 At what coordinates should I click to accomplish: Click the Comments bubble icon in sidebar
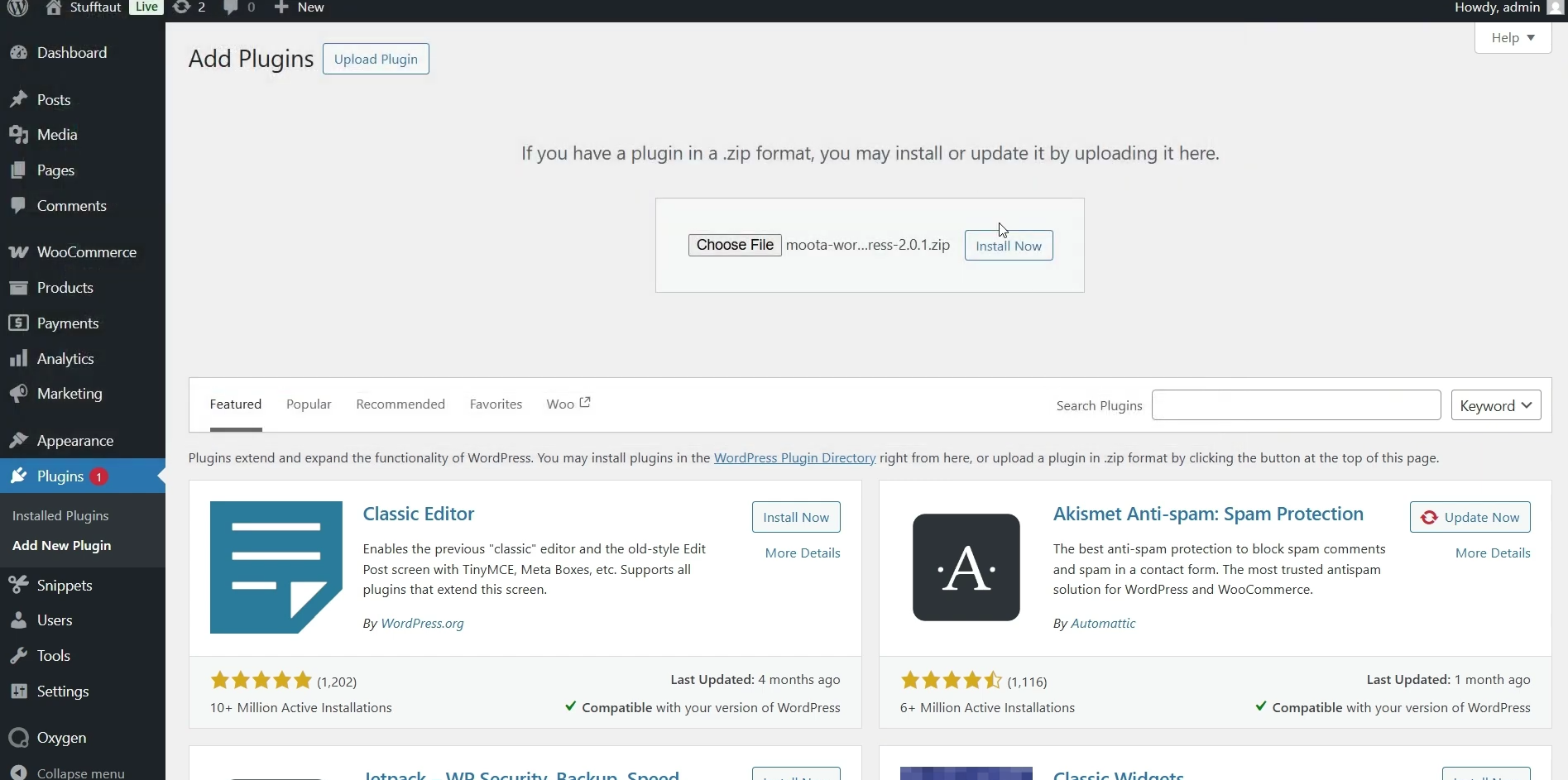(18, 205)
